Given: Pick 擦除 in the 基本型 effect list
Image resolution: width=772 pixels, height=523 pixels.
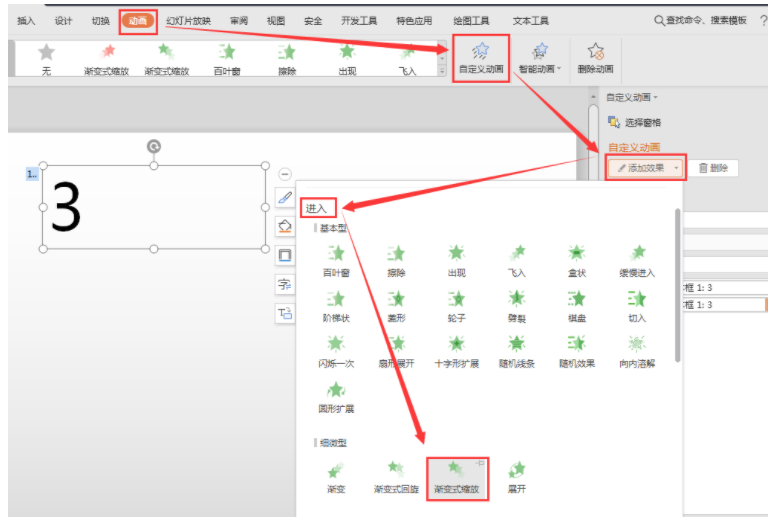Looking at the screenshot, I should coord(396,261).
